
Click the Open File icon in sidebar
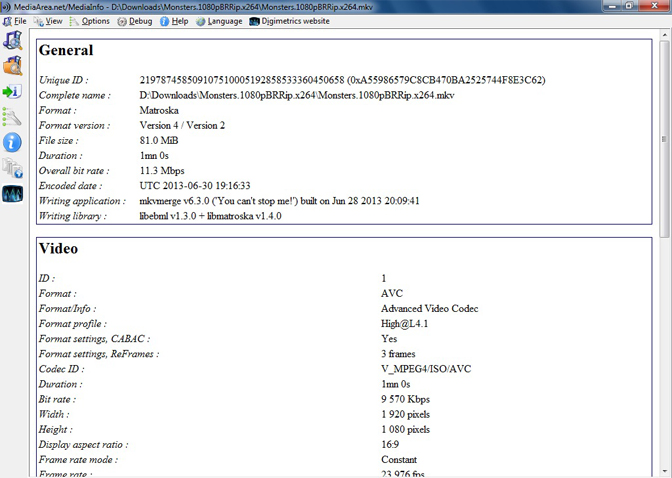coord(13,41)
